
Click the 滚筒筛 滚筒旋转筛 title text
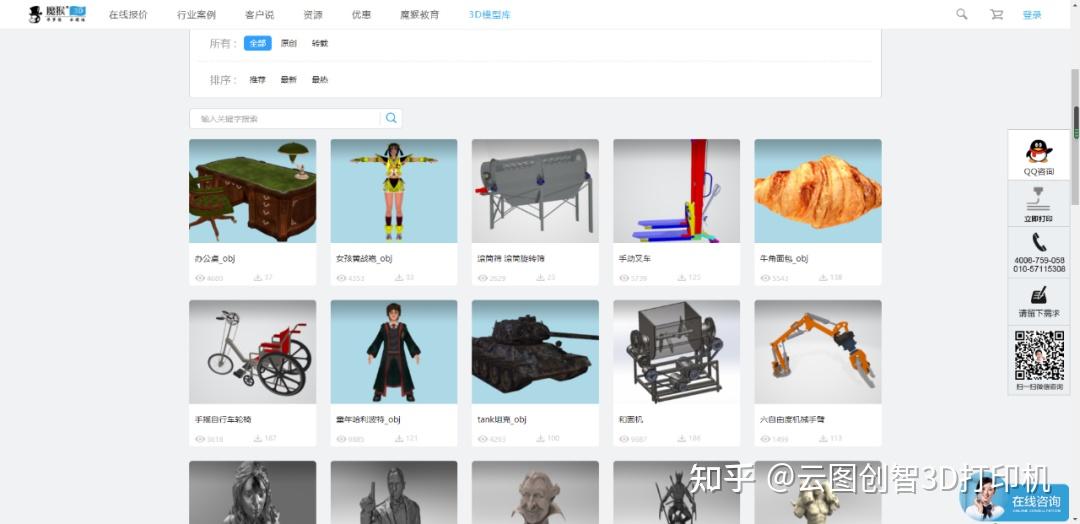511,259
